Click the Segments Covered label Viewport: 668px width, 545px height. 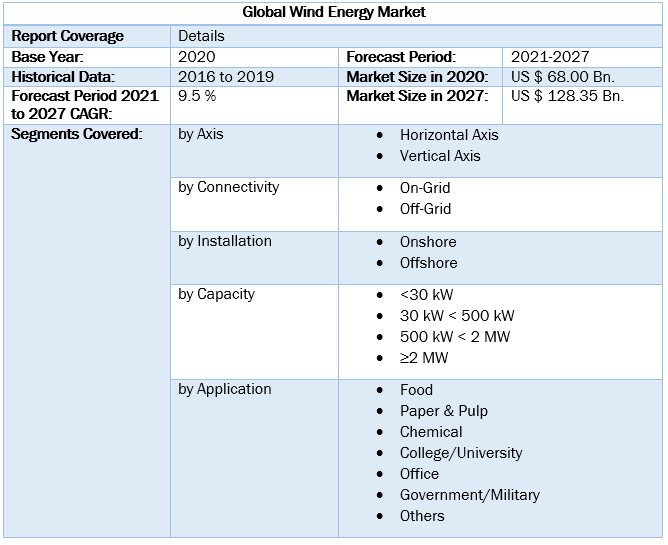click(76, 134)
